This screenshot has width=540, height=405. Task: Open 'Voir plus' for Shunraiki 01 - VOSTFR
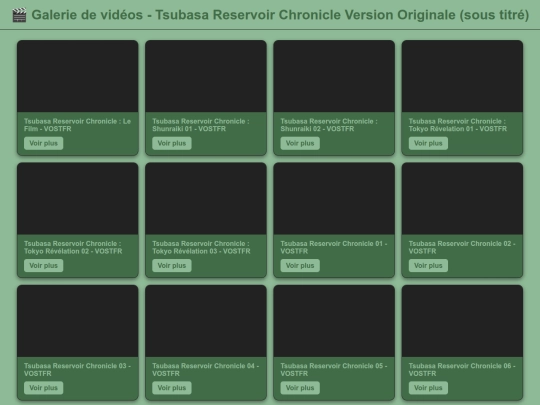click(172, 143)
